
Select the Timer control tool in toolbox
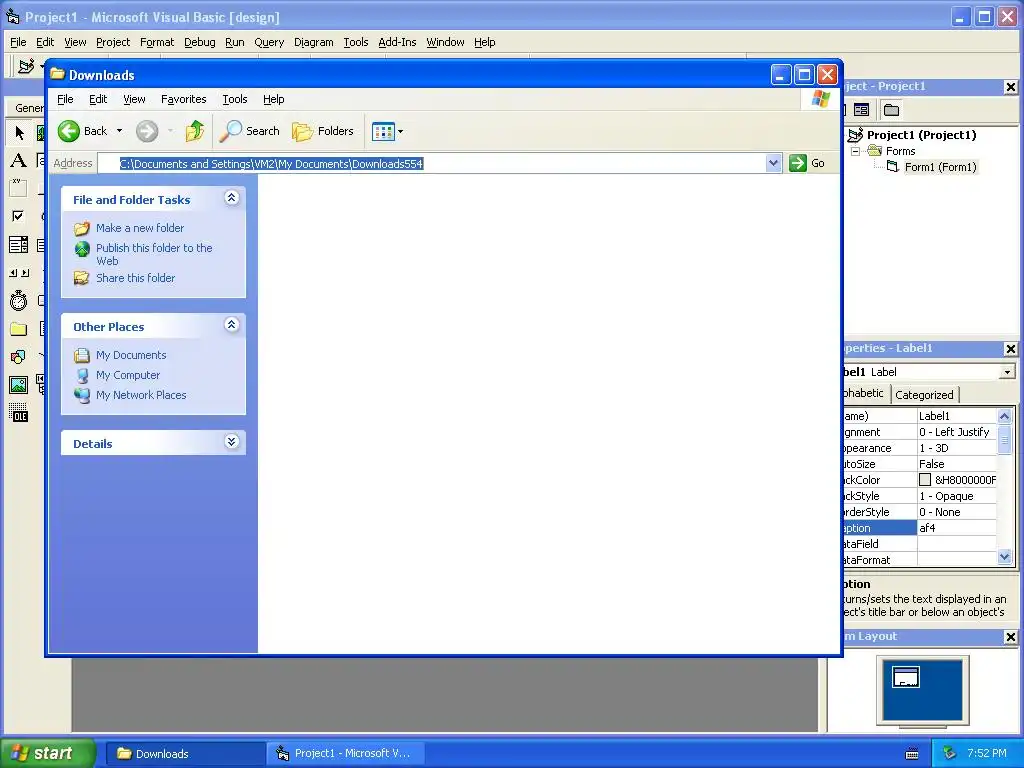[x=19, y=300]
